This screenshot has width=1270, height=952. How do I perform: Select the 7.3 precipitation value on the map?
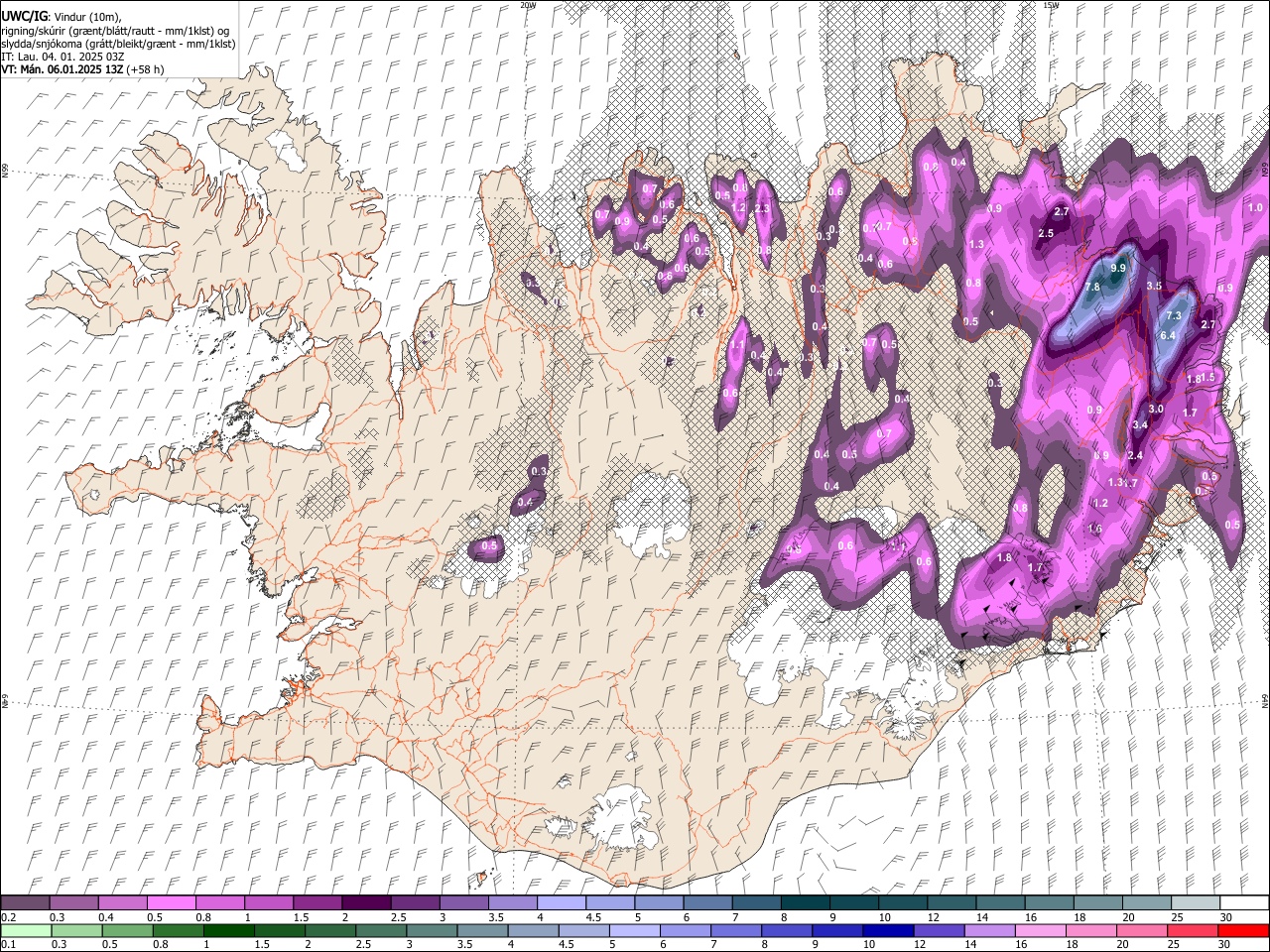click(1174, 315)
